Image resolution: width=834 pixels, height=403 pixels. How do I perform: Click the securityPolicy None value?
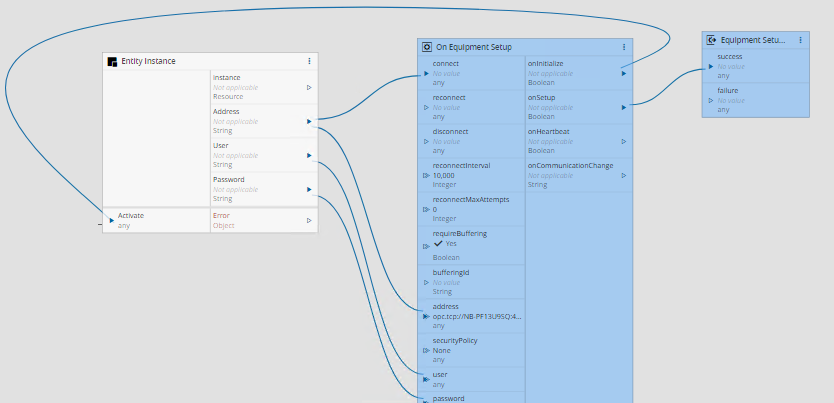tap(441, 350)
